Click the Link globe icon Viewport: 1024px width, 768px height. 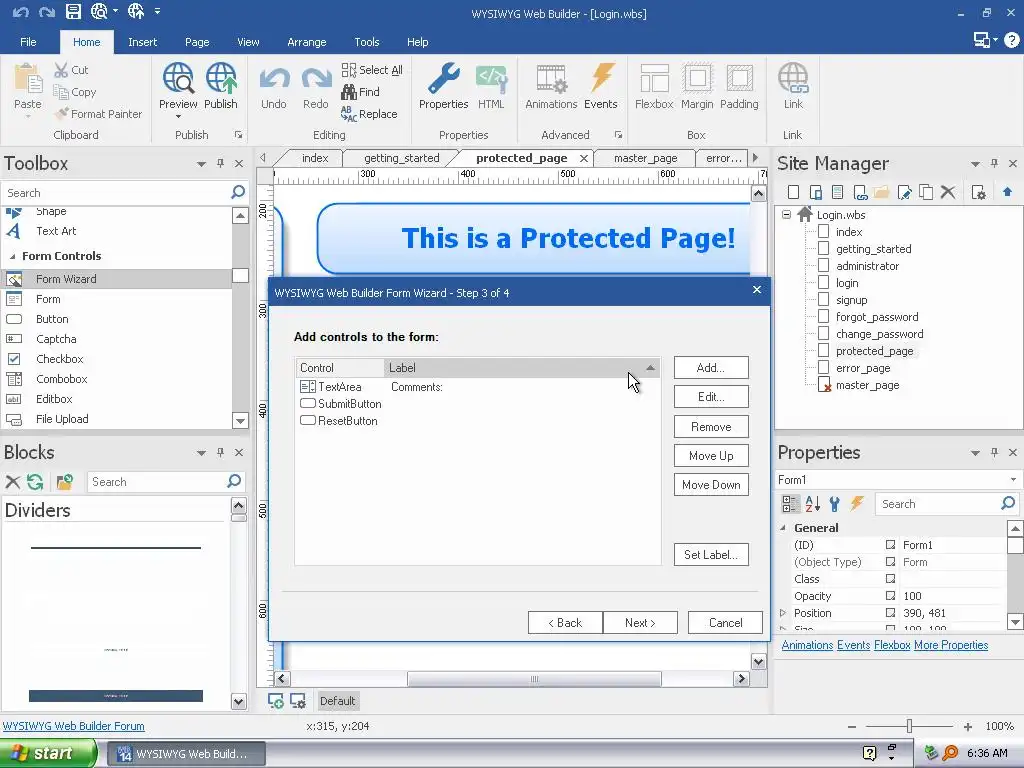pos(793,78)
